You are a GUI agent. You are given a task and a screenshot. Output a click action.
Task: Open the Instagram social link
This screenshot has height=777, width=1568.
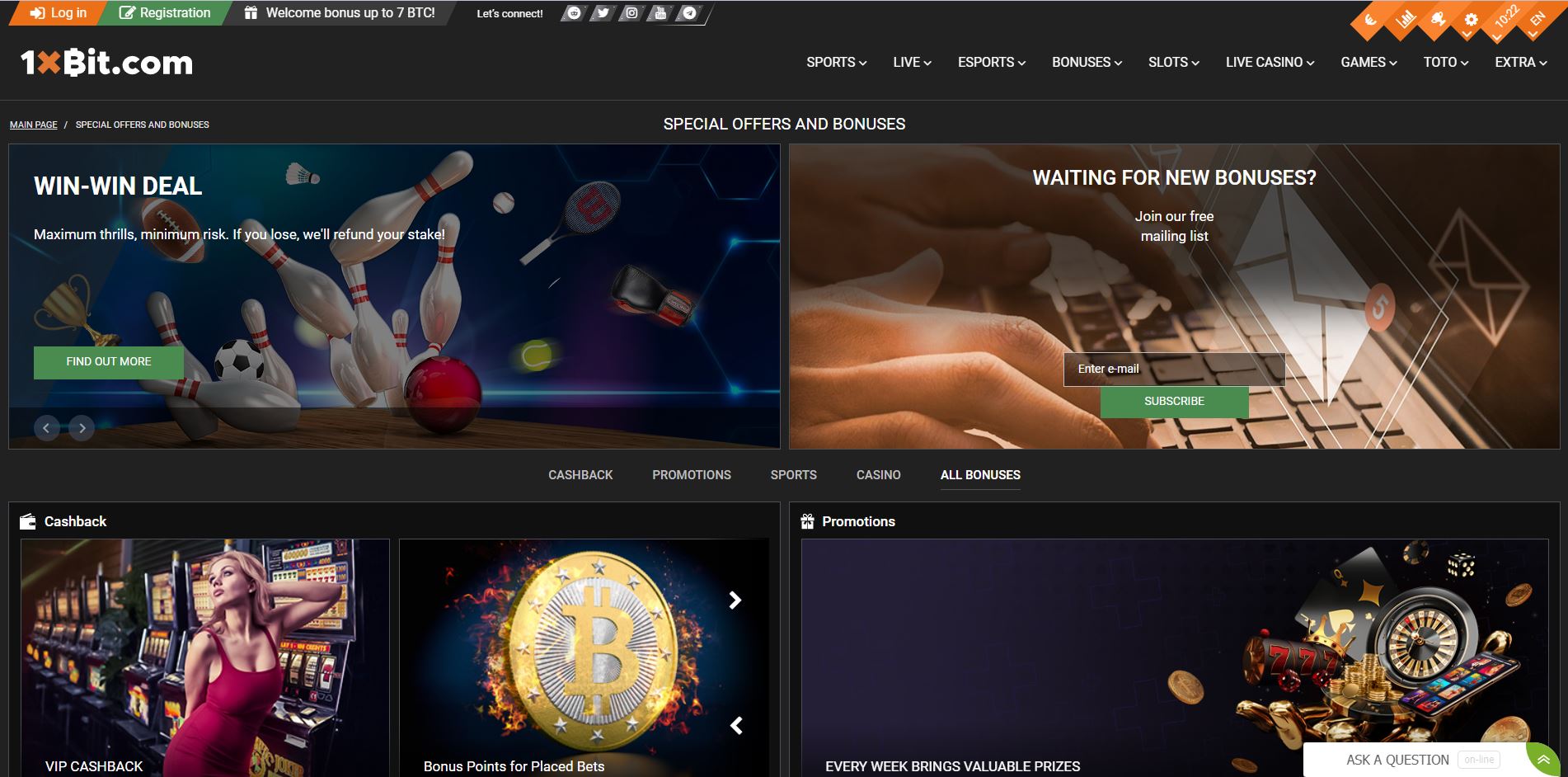coord(631,13)
